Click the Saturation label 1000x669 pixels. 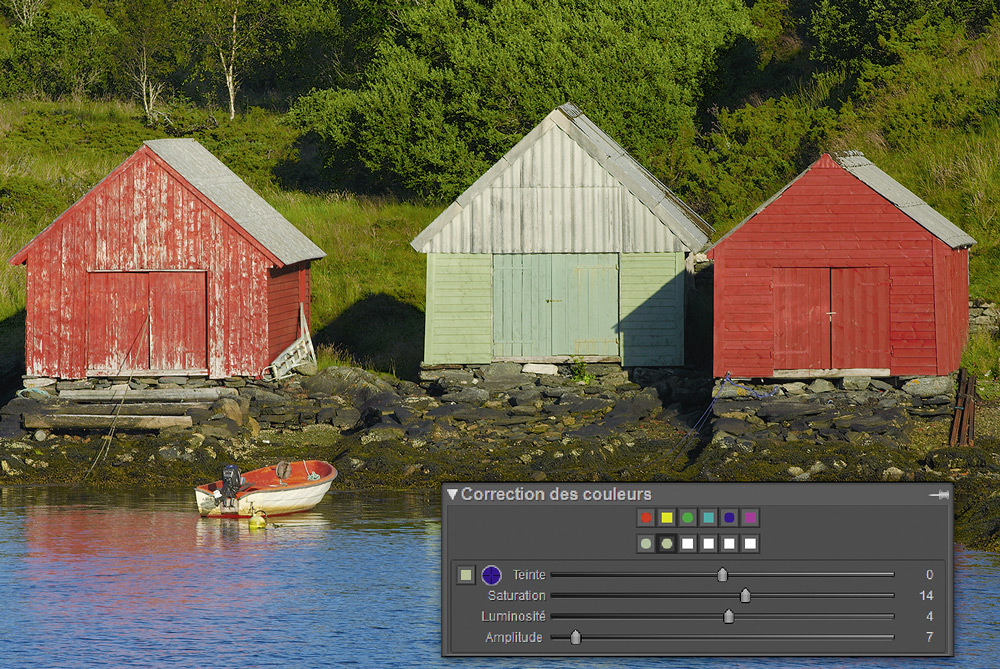pos(517,596)
